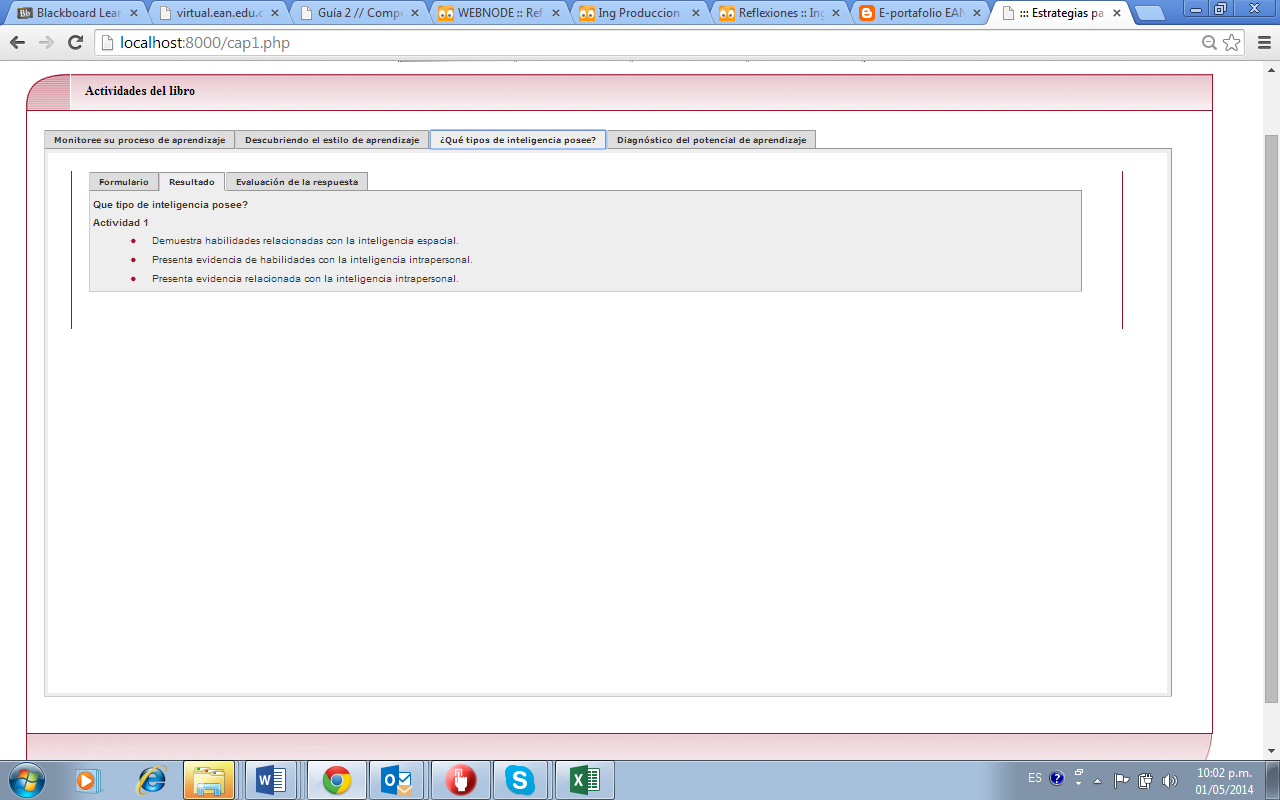Image resolution: width=1280 pixels, height=800 pixels.
Task: Open Excel from the taskbar
Action: tap(584, 779)
